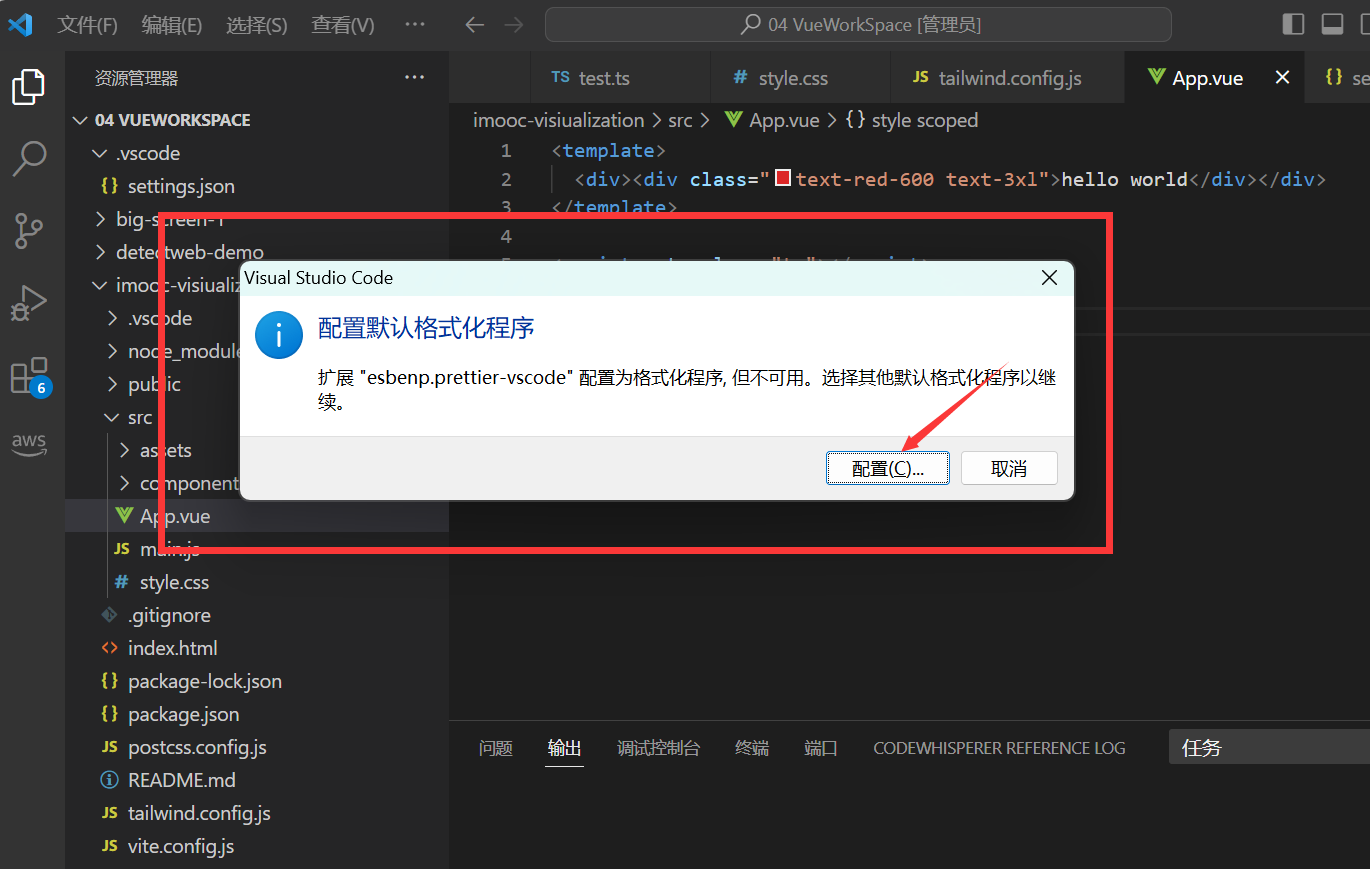
Task: Open Extensions view with badge 6
Action: [x=30, y=377]
